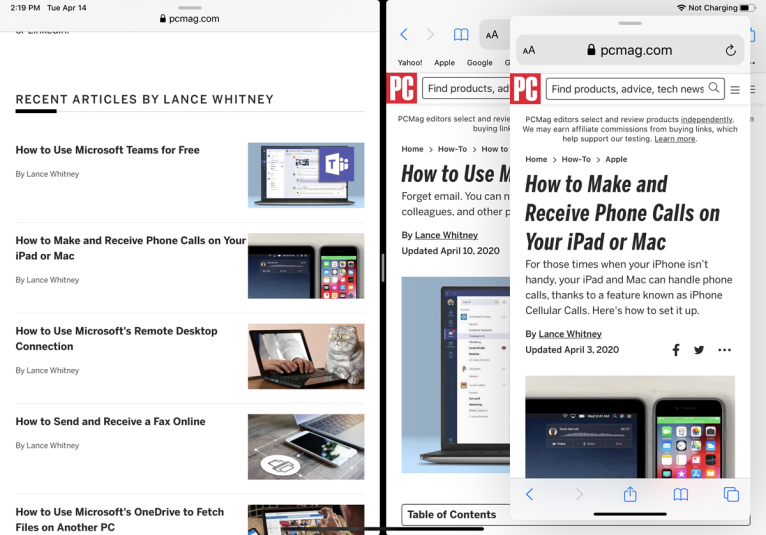Open bookmarks in slide-over bottom toolbar
The height and width of the screenshot is (535, 766).
click(681, 494)
